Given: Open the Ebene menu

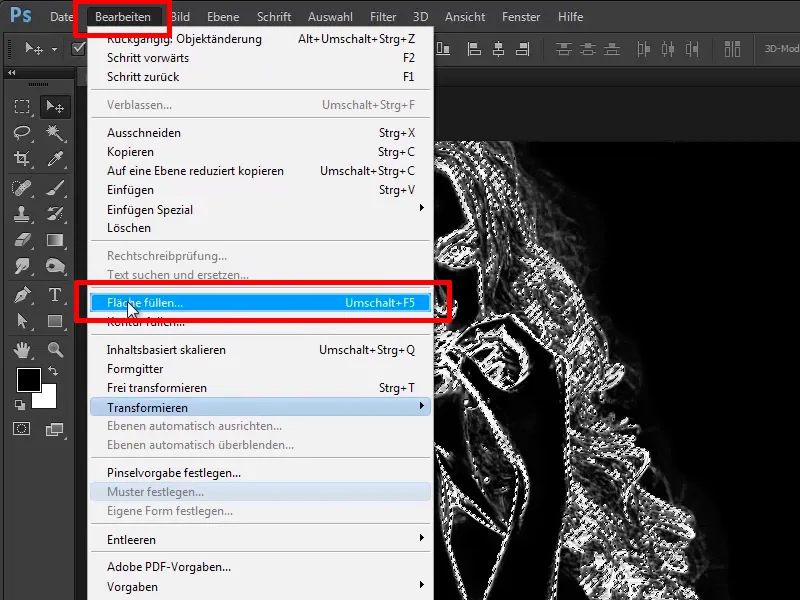Looking at the screenshot, I should click(x=223, y=17).
